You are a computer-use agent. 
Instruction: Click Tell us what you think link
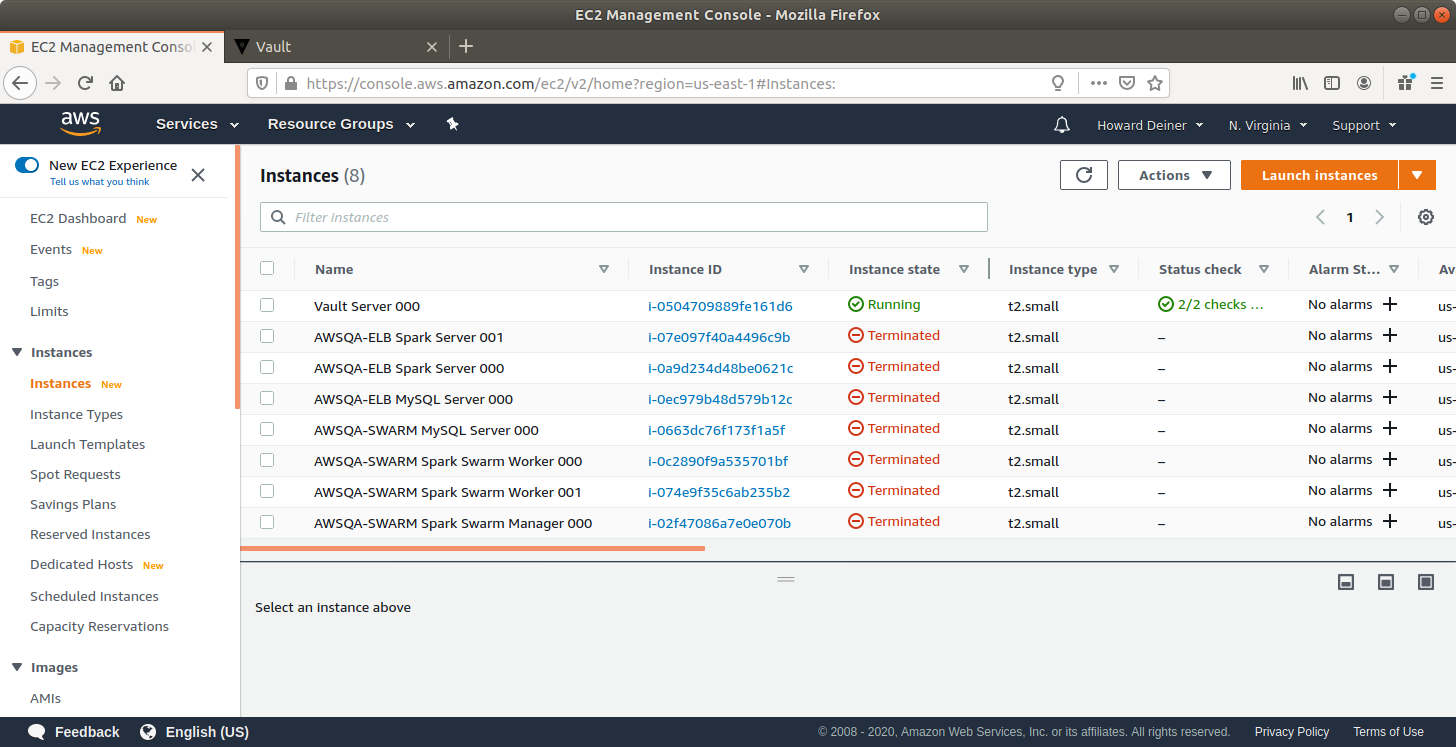point(100,182)
